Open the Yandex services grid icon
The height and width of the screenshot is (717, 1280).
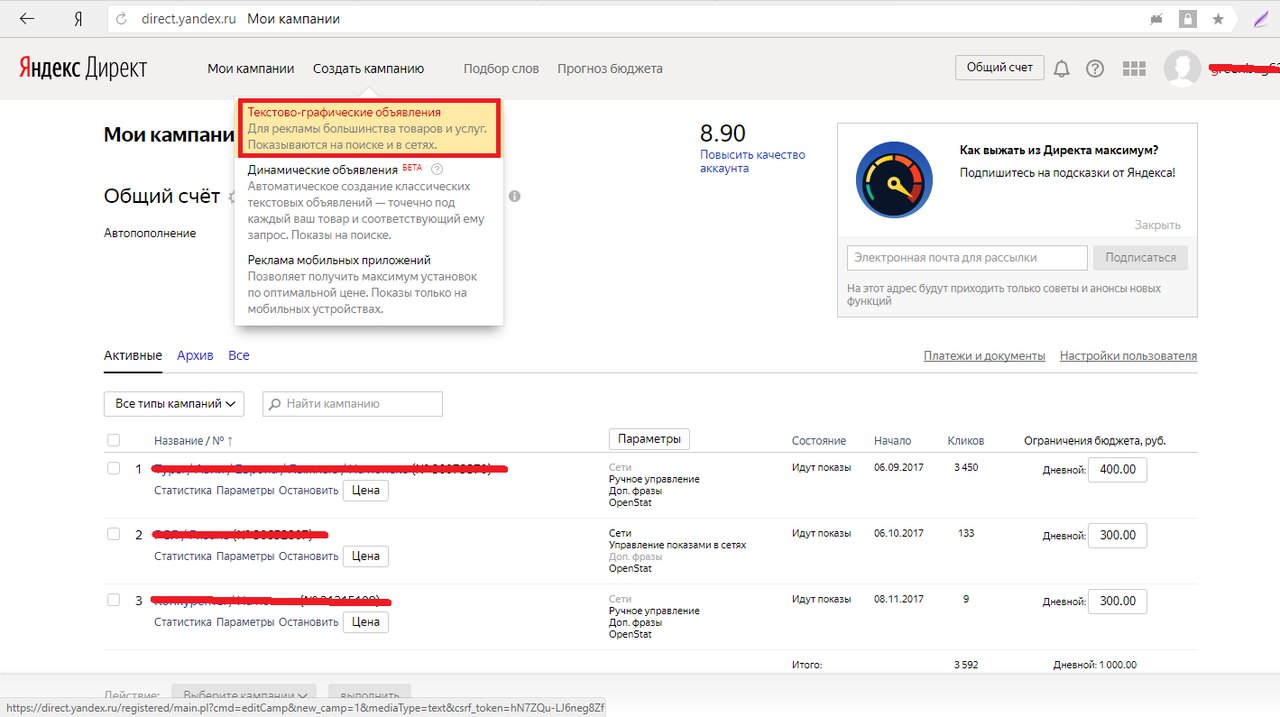tap(1134, 68)
